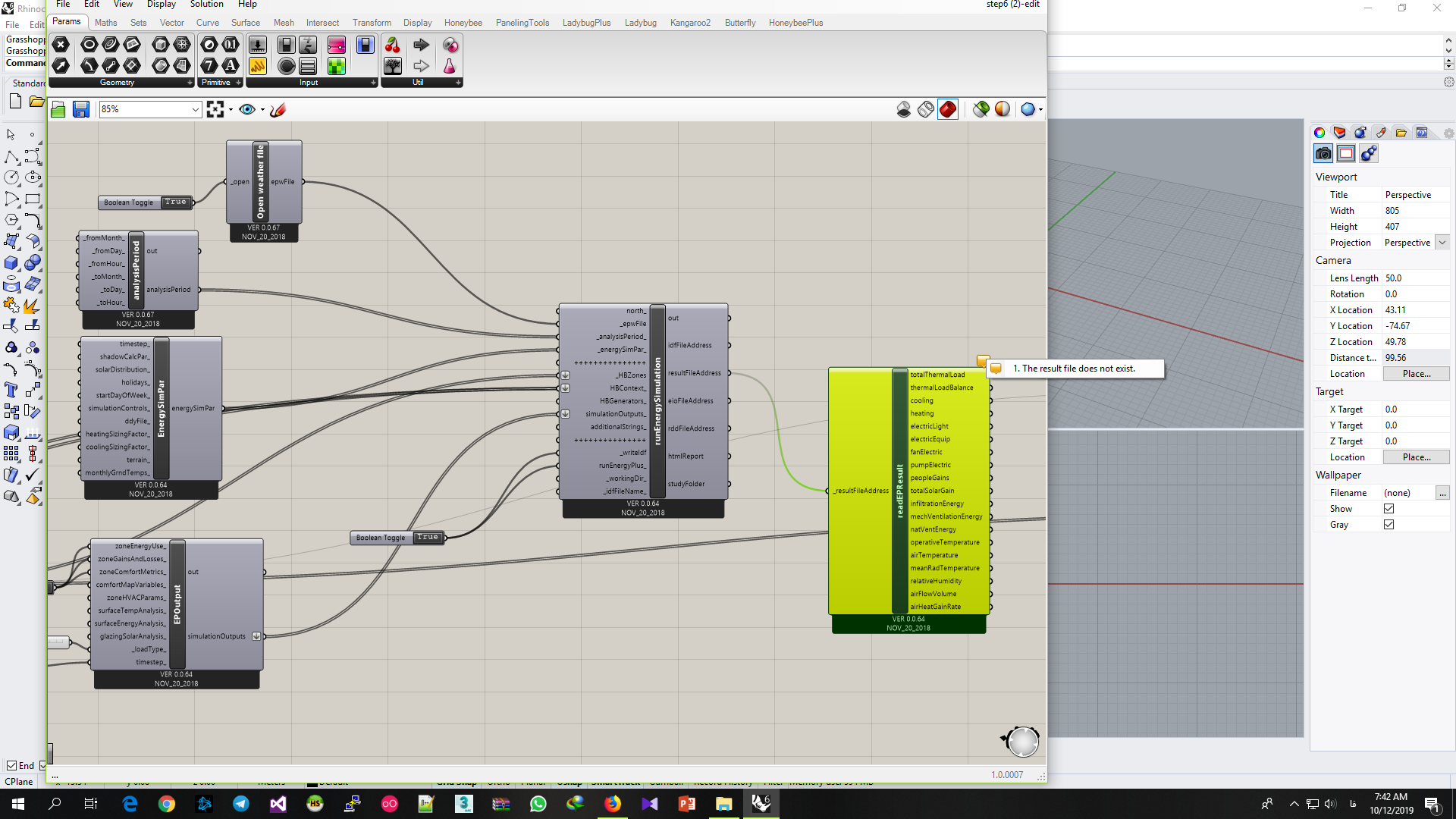Expand the Input panel plus arrow
The height and width of the screenshot is (819, 1456).
coord(373,83)
